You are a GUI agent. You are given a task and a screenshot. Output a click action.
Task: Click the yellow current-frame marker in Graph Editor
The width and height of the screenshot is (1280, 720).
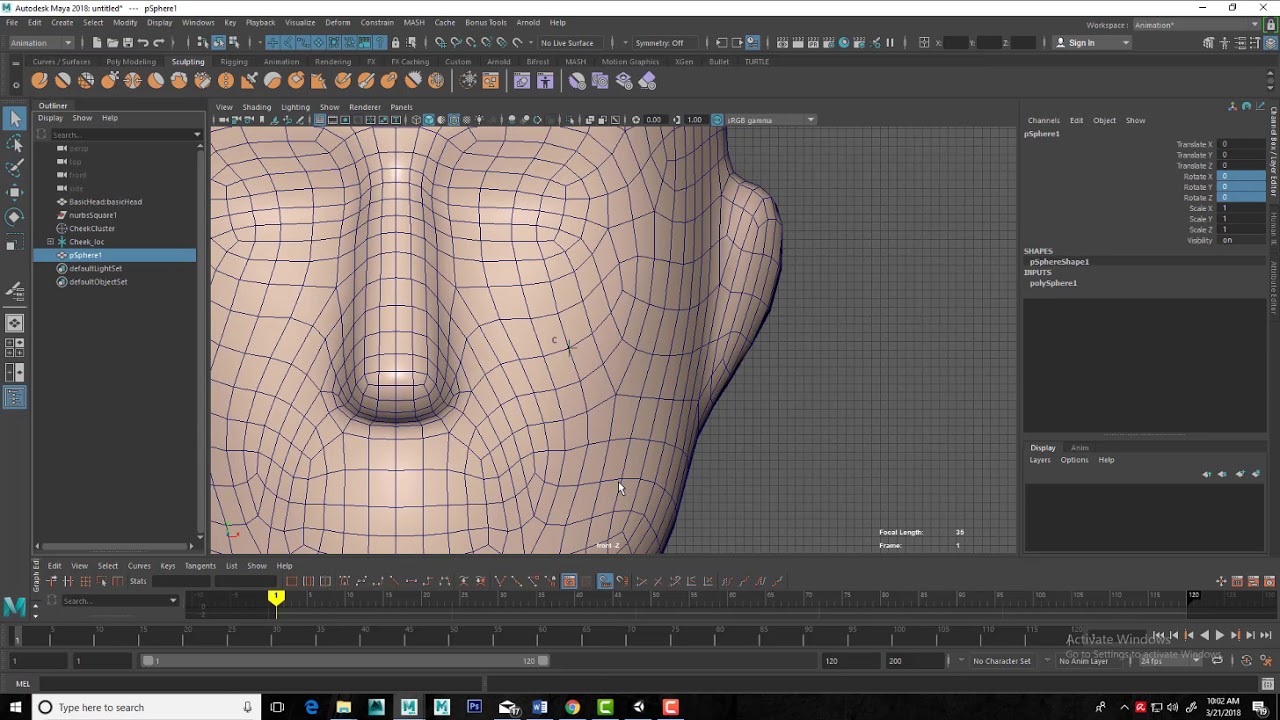coord(276,597)
